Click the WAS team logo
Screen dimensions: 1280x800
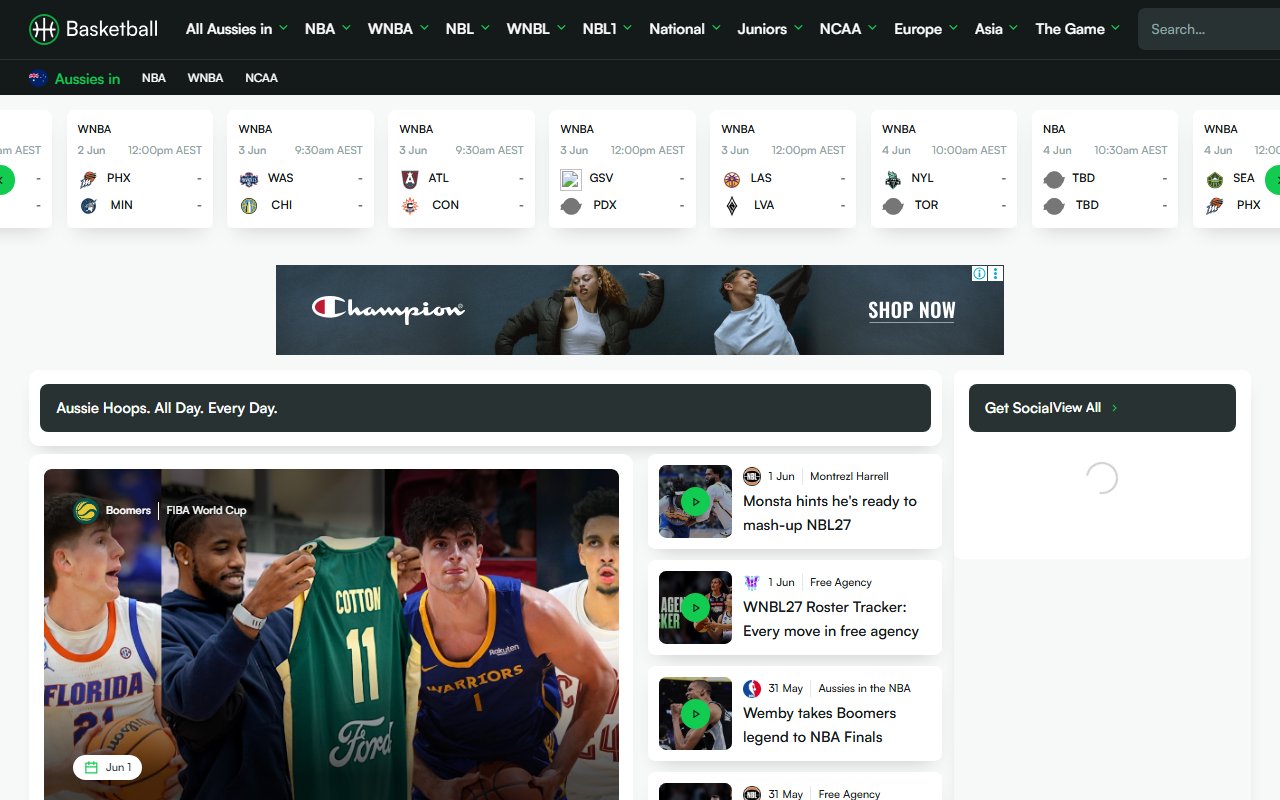[x=249, y=179]
